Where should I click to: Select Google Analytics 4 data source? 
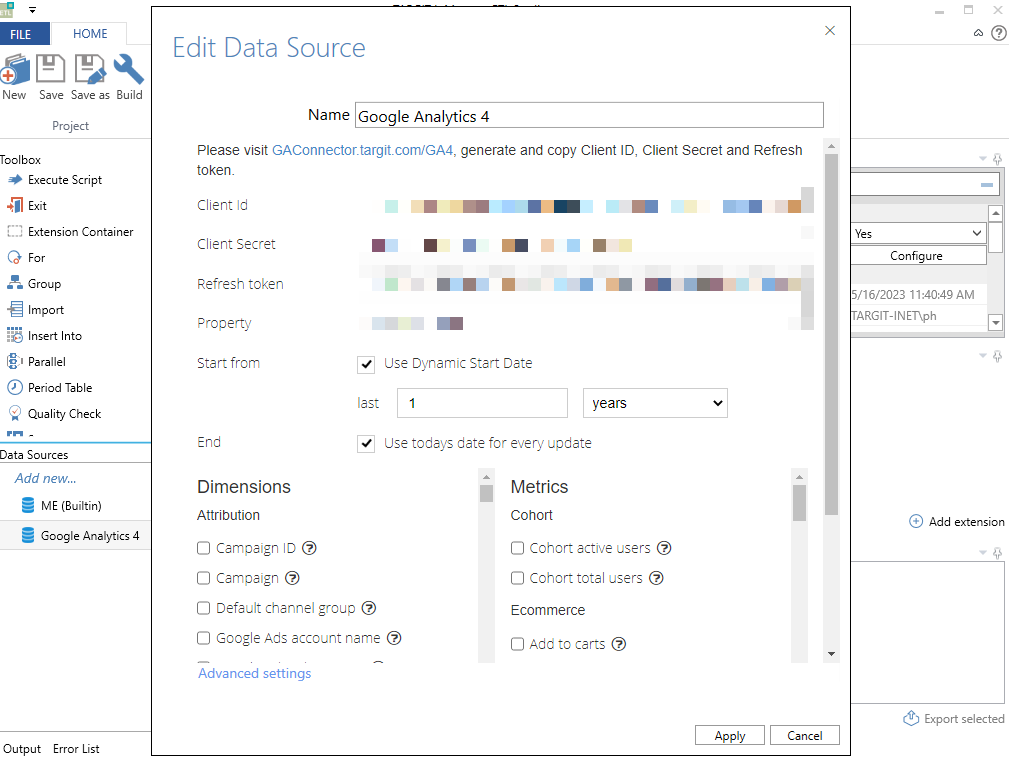(x=80, y=536)
